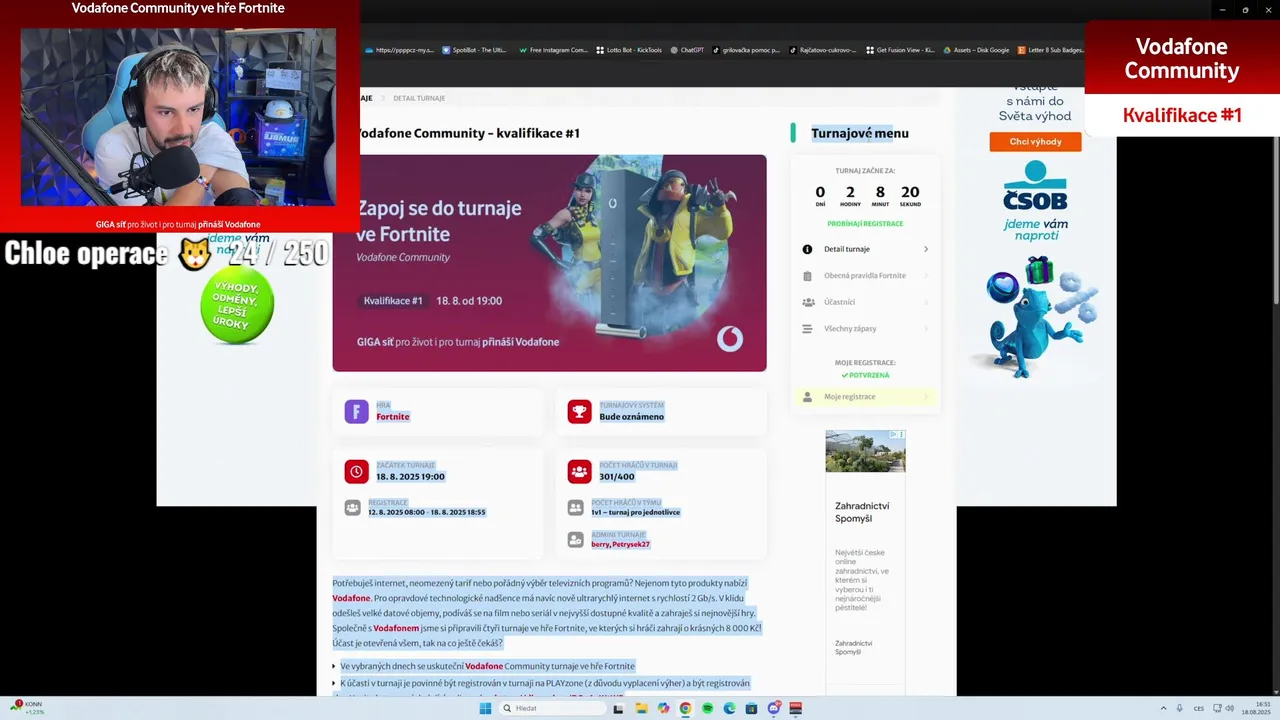The image size is (1280, 720).
Task: Open the Zahradnictví Spomyšl ad heading
Action: pyautogui.click(x=862, y=512)
